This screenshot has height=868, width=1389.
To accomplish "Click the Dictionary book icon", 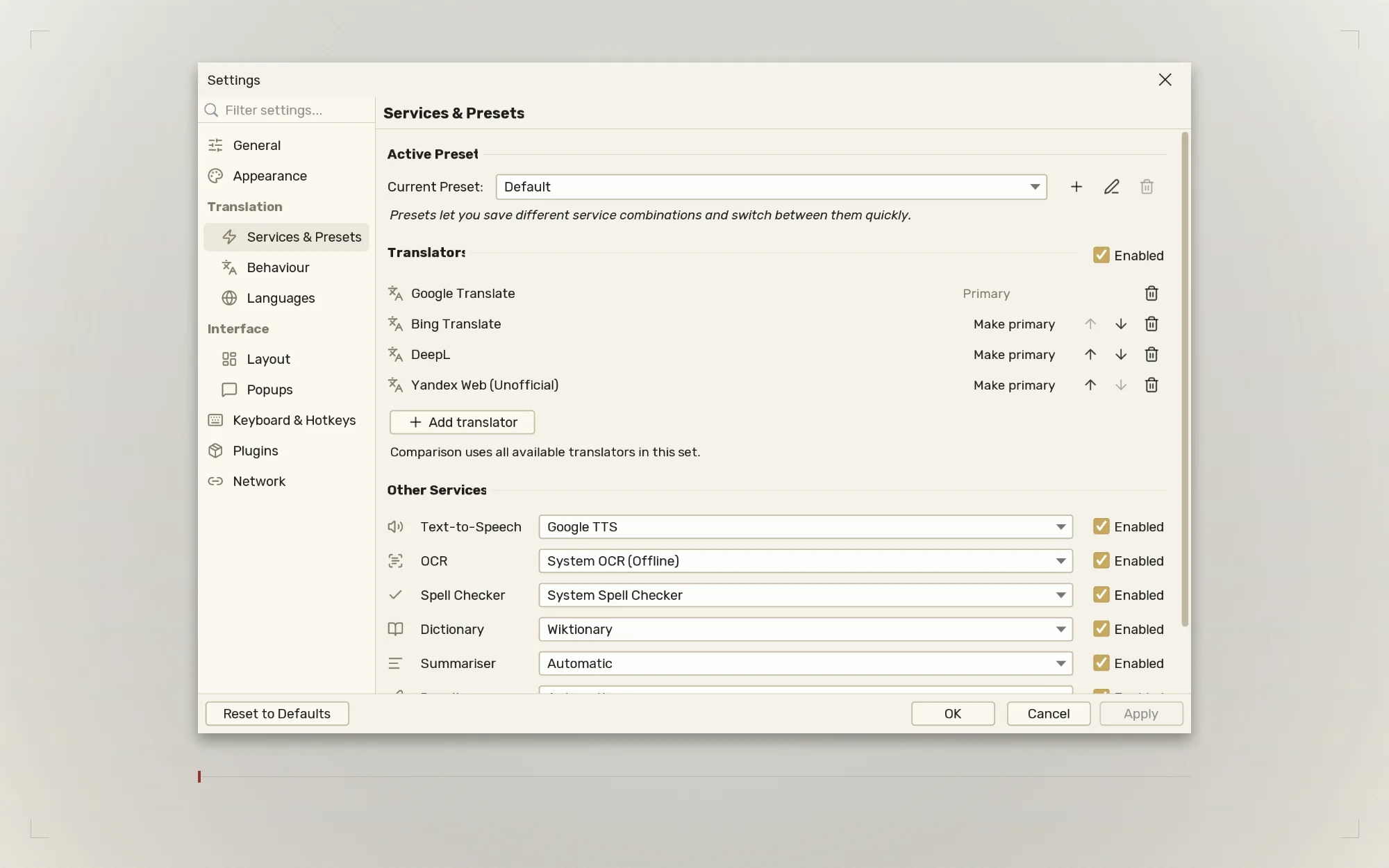I will (395, 629).
